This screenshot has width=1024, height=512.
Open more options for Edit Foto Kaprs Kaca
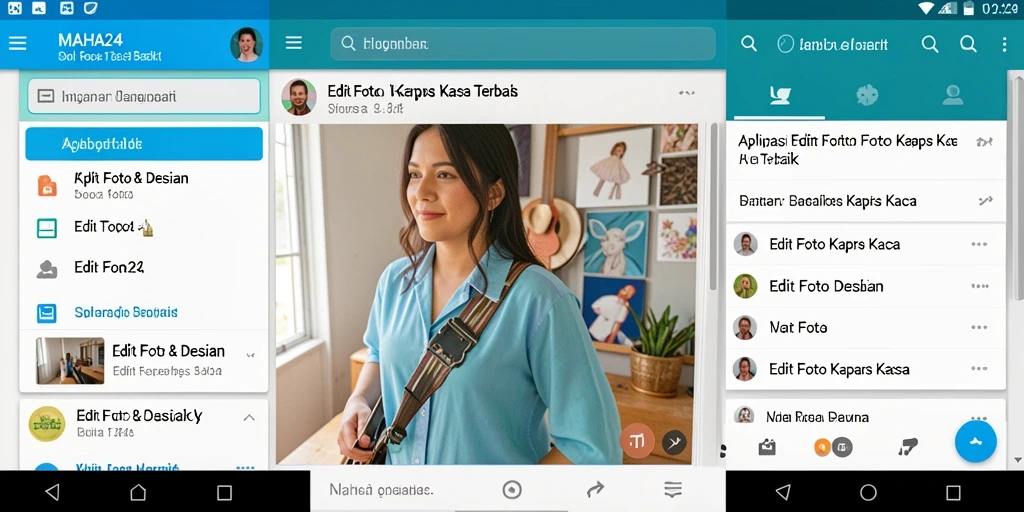point(979,244)
